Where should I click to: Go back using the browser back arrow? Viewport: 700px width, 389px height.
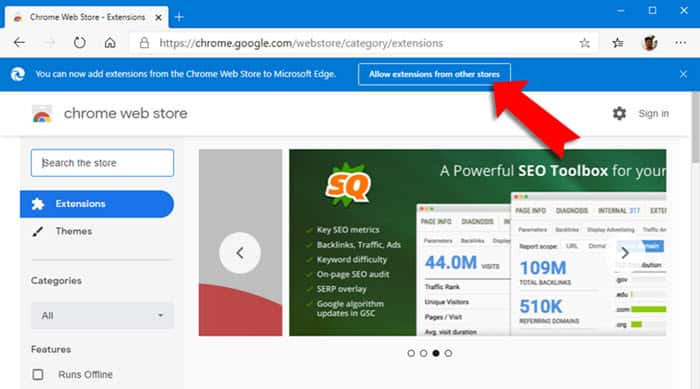click(19, 43)
